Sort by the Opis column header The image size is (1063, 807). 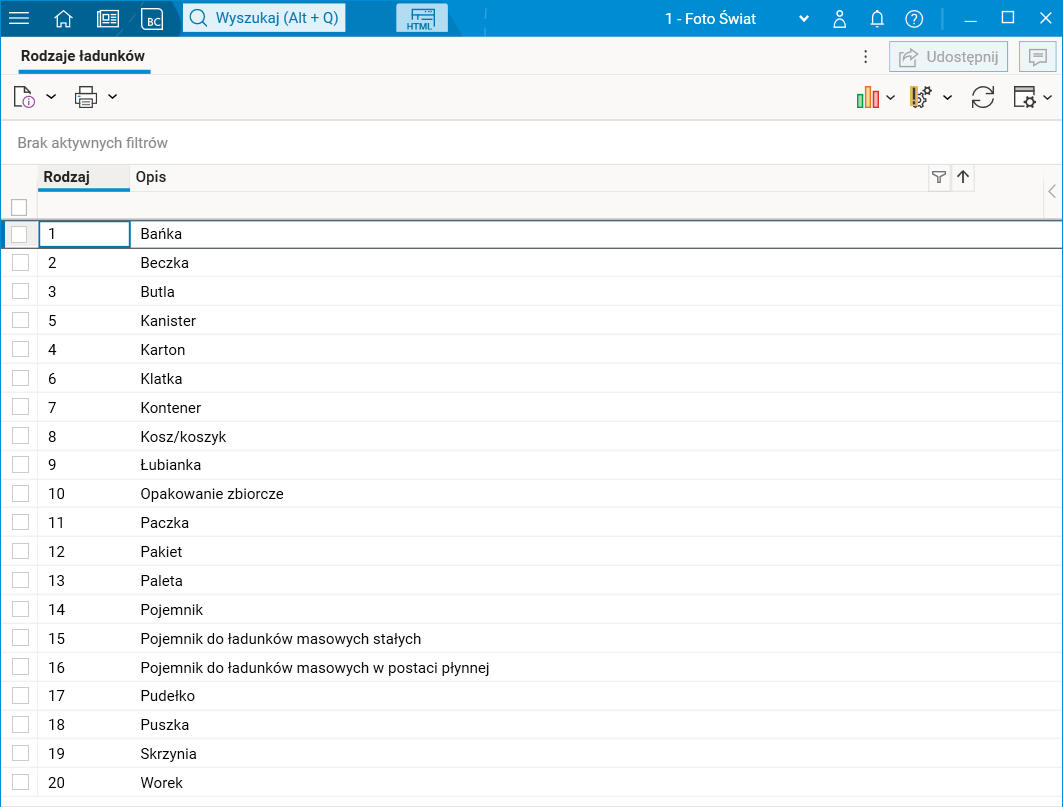click(151, 177)
